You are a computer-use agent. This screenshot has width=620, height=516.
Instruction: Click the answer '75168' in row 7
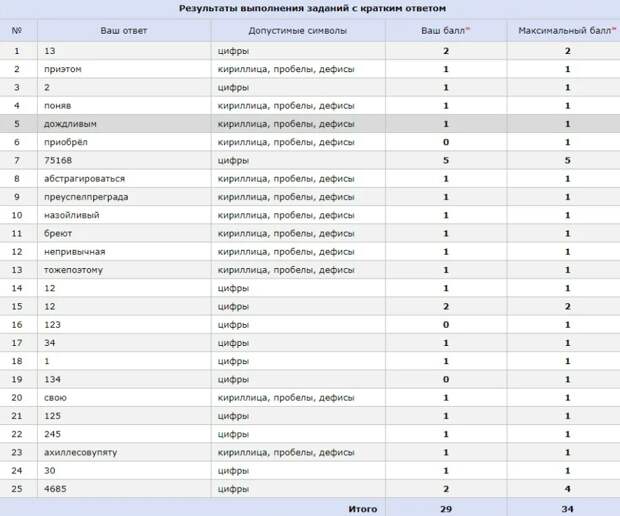coord(58,161)
